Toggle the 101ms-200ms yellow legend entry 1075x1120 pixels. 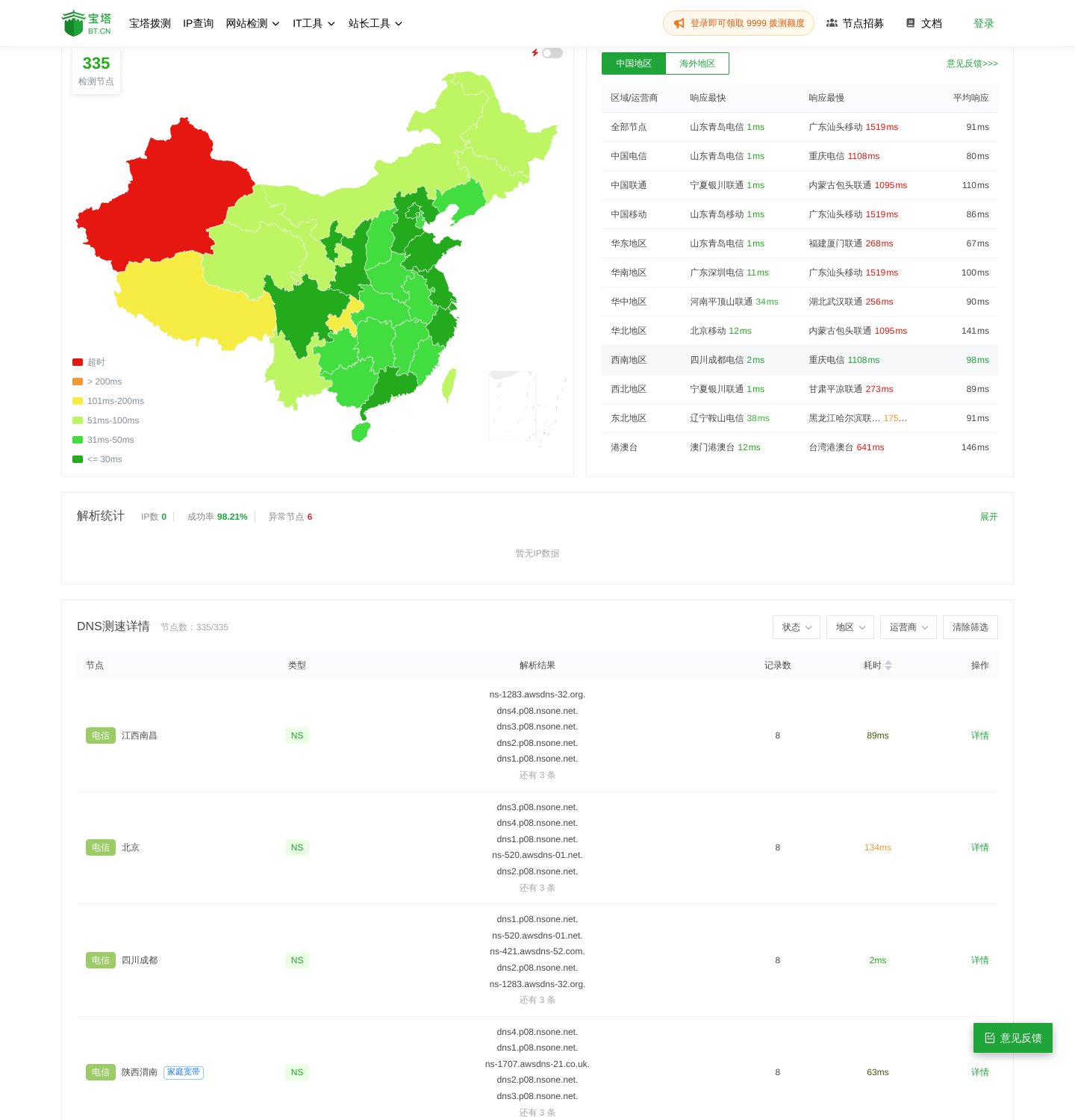(x=108, y=401)
